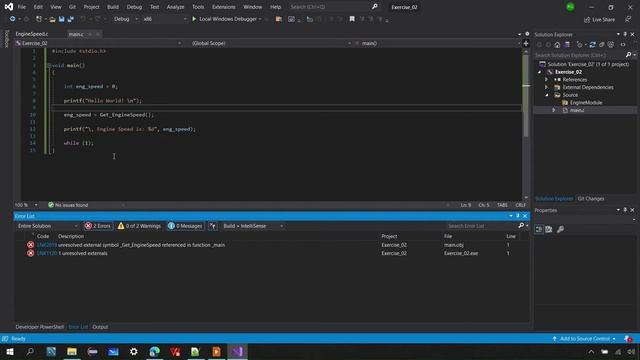640x360 pixels.
Task: Click the Save file icon in toolbar
Action: 61,19
